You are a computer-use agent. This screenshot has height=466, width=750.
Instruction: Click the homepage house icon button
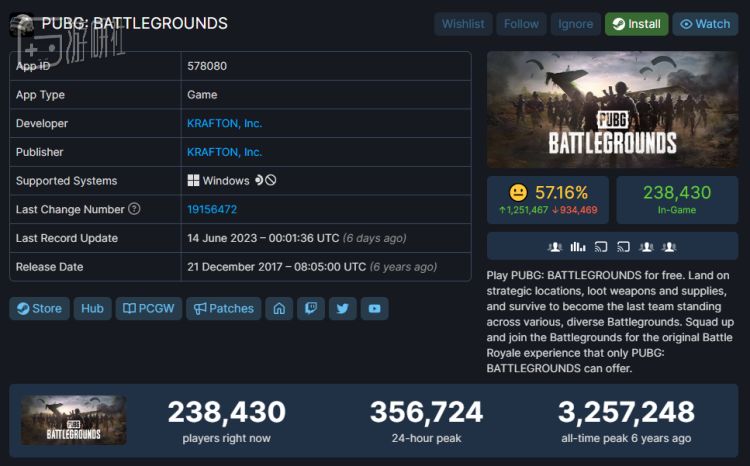click(x=279, y=309)
